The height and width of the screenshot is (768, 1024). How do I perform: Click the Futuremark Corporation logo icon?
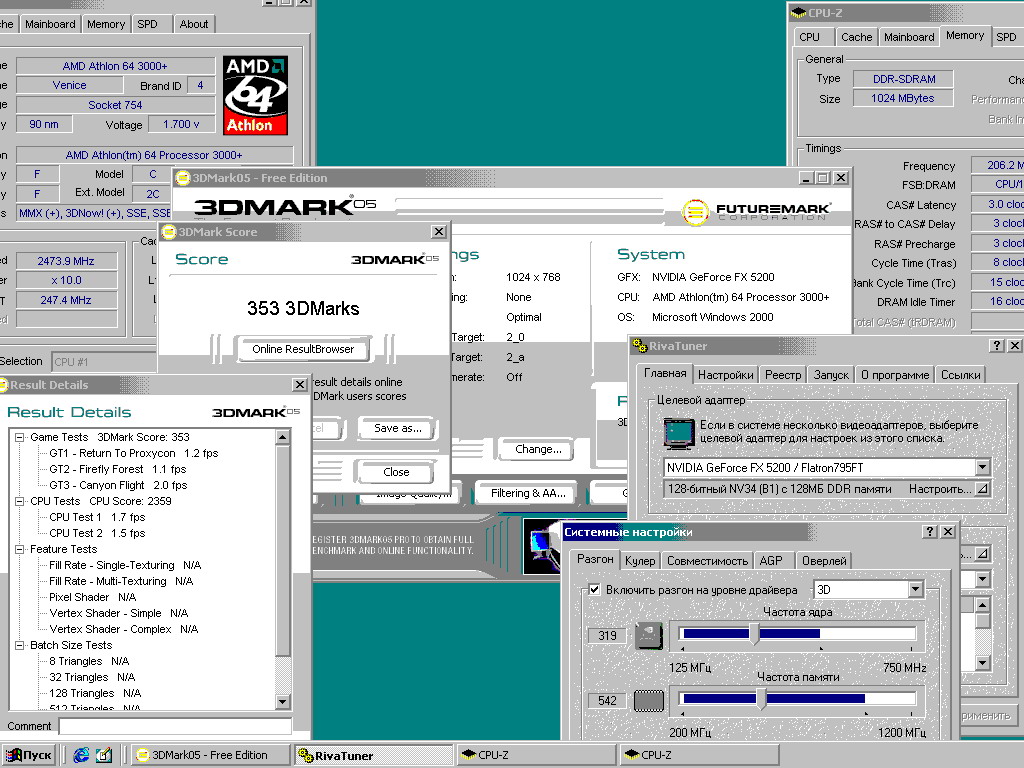[695, 212]
